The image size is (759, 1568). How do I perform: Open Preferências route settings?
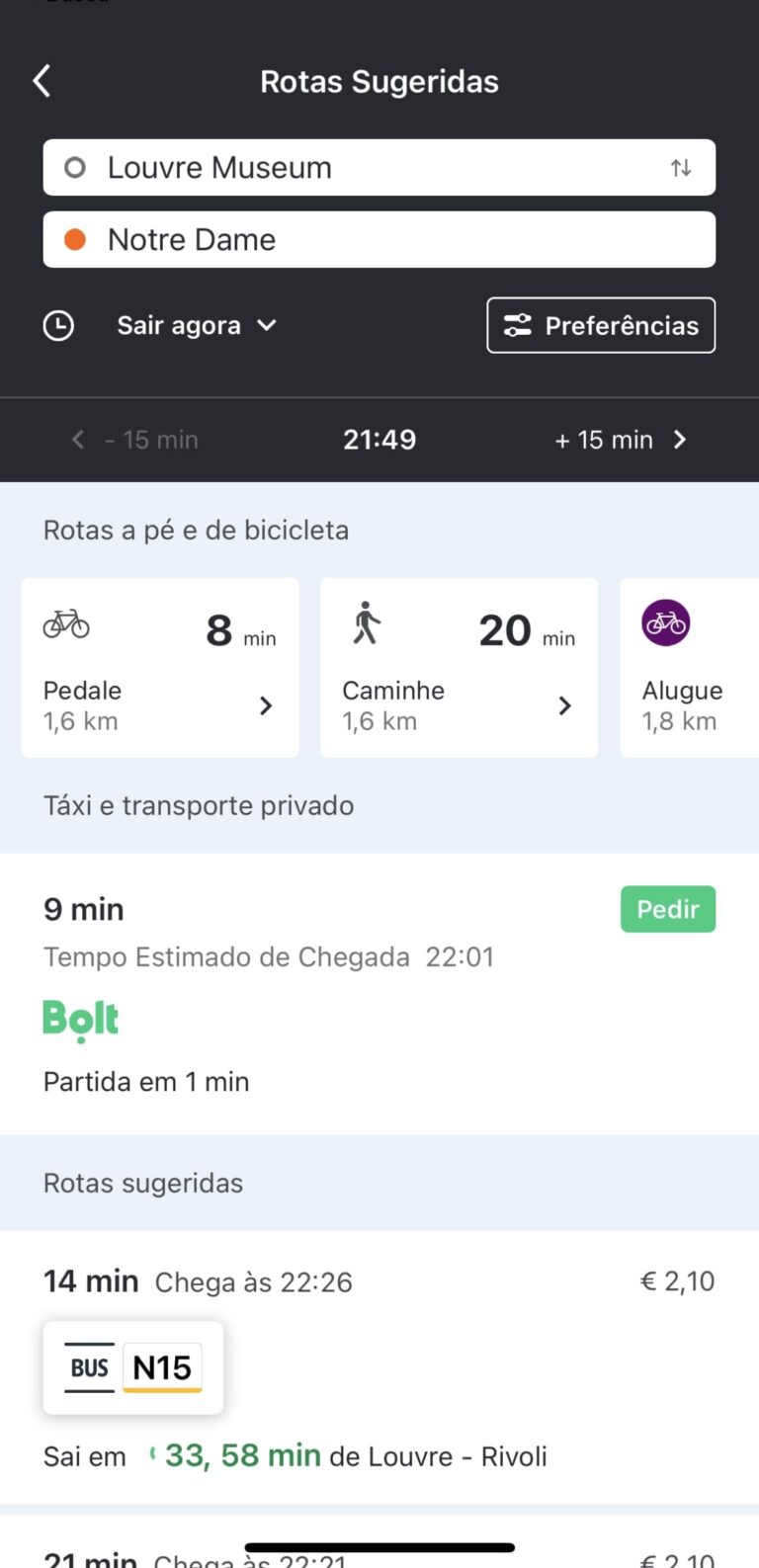601,325
